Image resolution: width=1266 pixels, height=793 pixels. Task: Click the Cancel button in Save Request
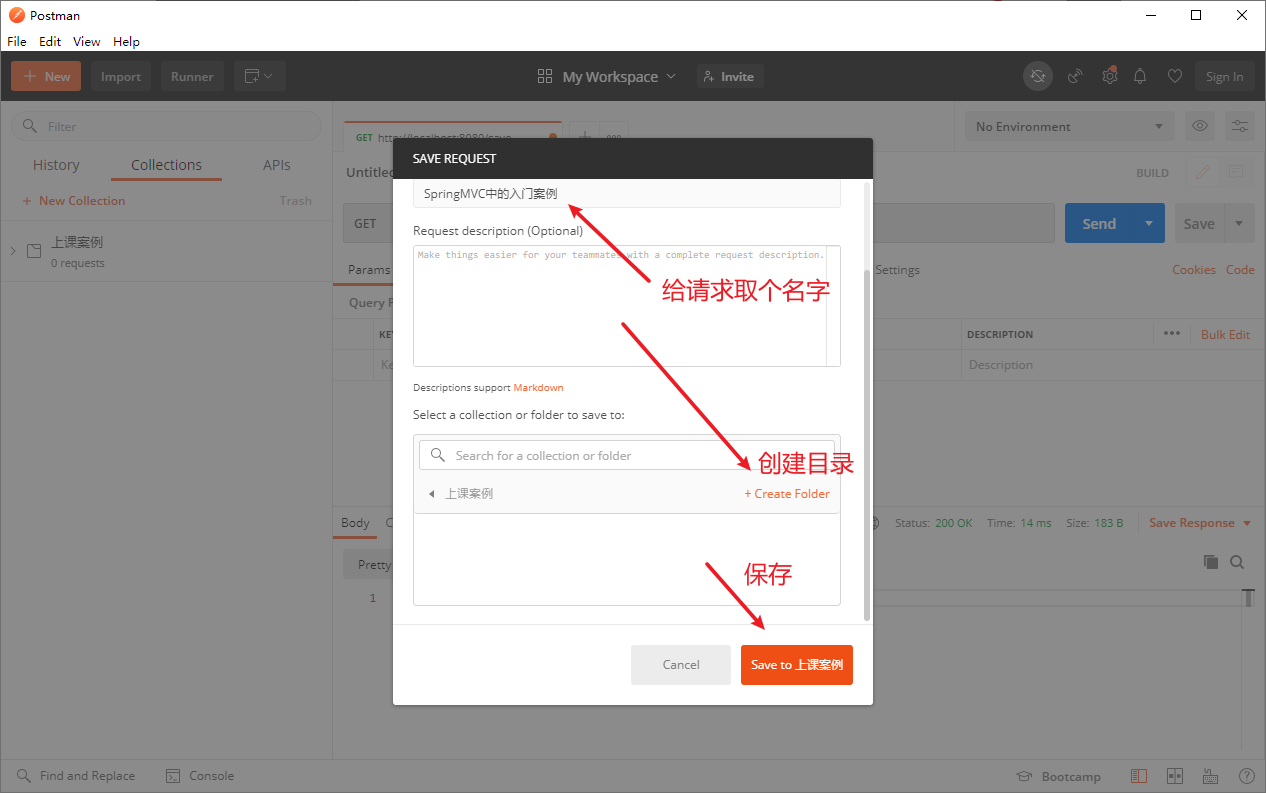point(681,665)
